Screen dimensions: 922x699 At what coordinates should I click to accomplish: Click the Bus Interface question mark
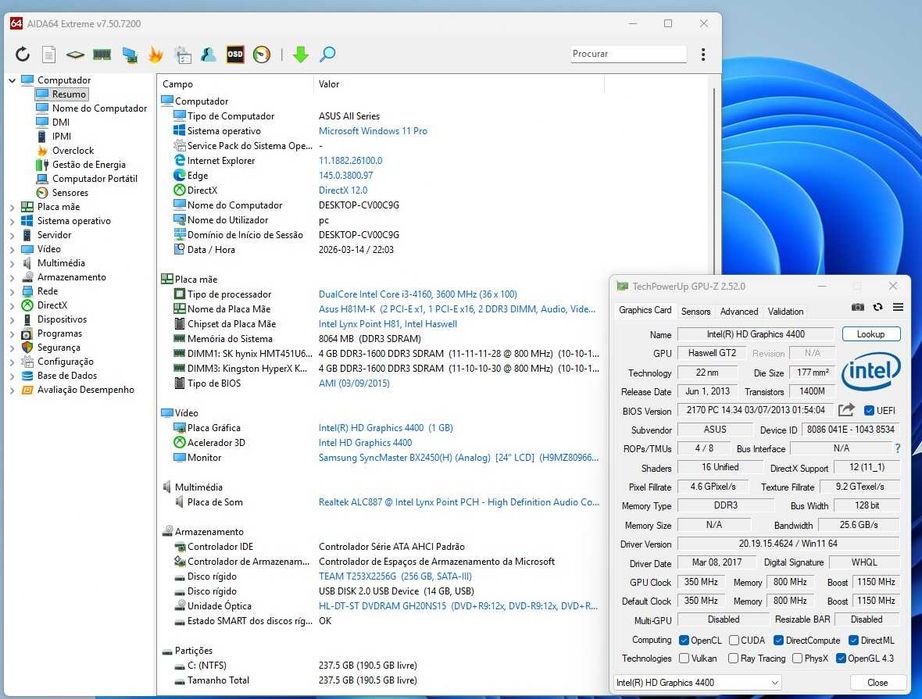click(x=897, y=448)
